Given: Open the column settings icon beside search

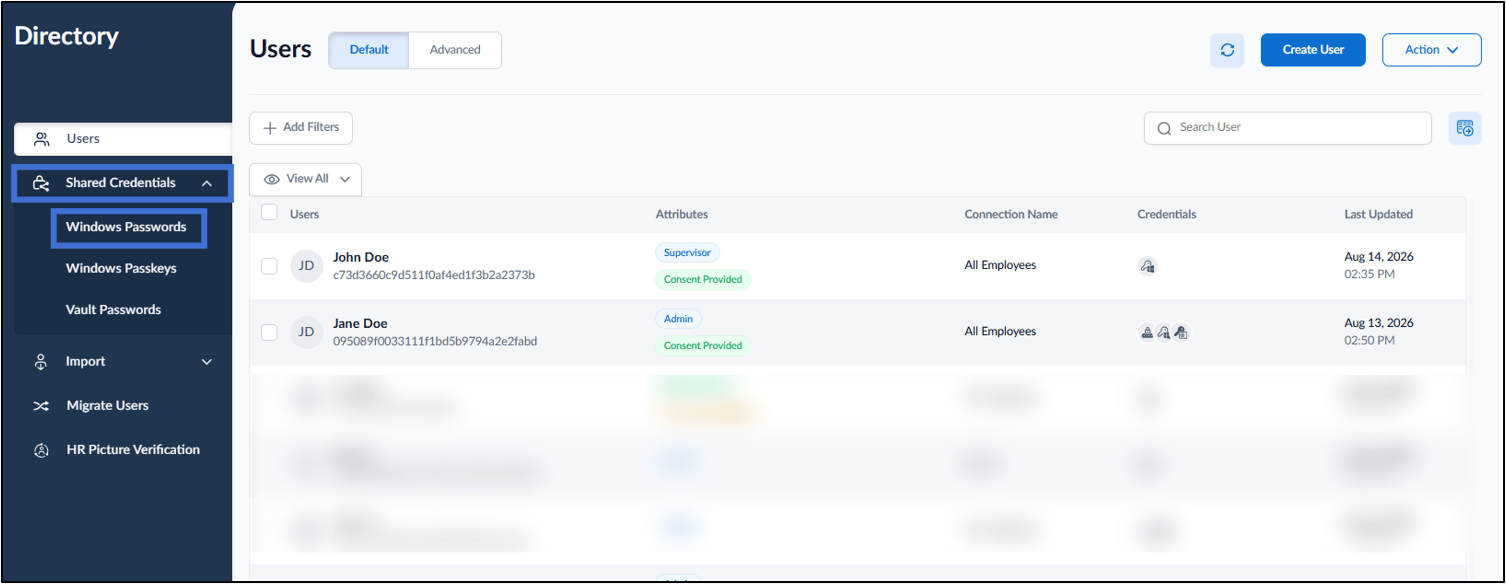Looking at the screenshot, I should coord(1465,128).
